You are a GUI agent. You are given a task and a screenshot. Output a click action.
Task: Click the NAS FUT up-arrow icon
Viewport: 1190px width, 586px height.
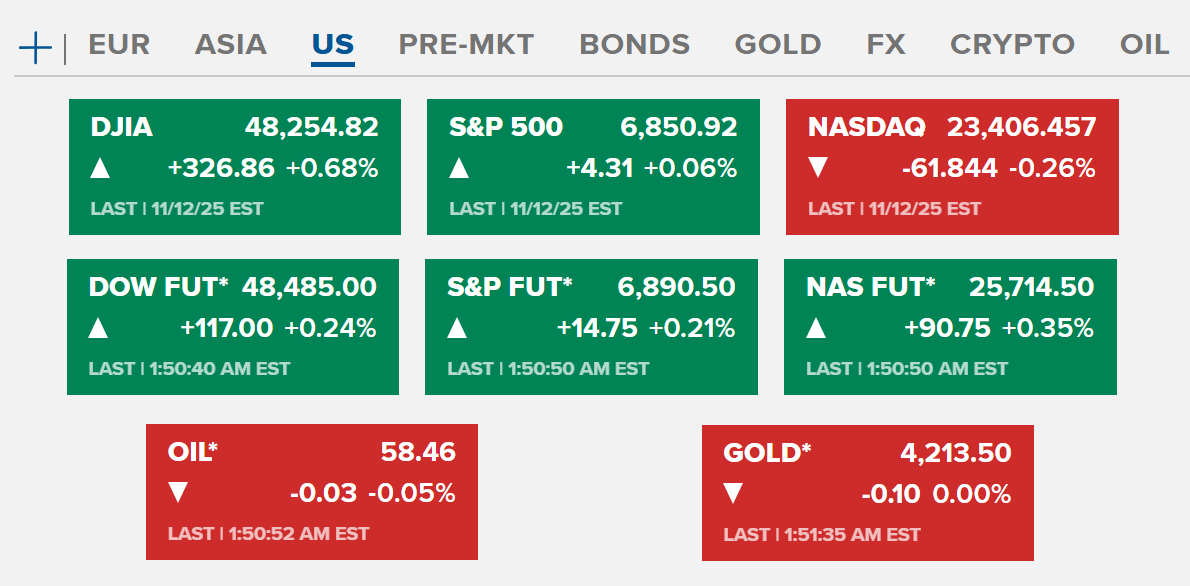pyautogui.click(x=816, y=328)
